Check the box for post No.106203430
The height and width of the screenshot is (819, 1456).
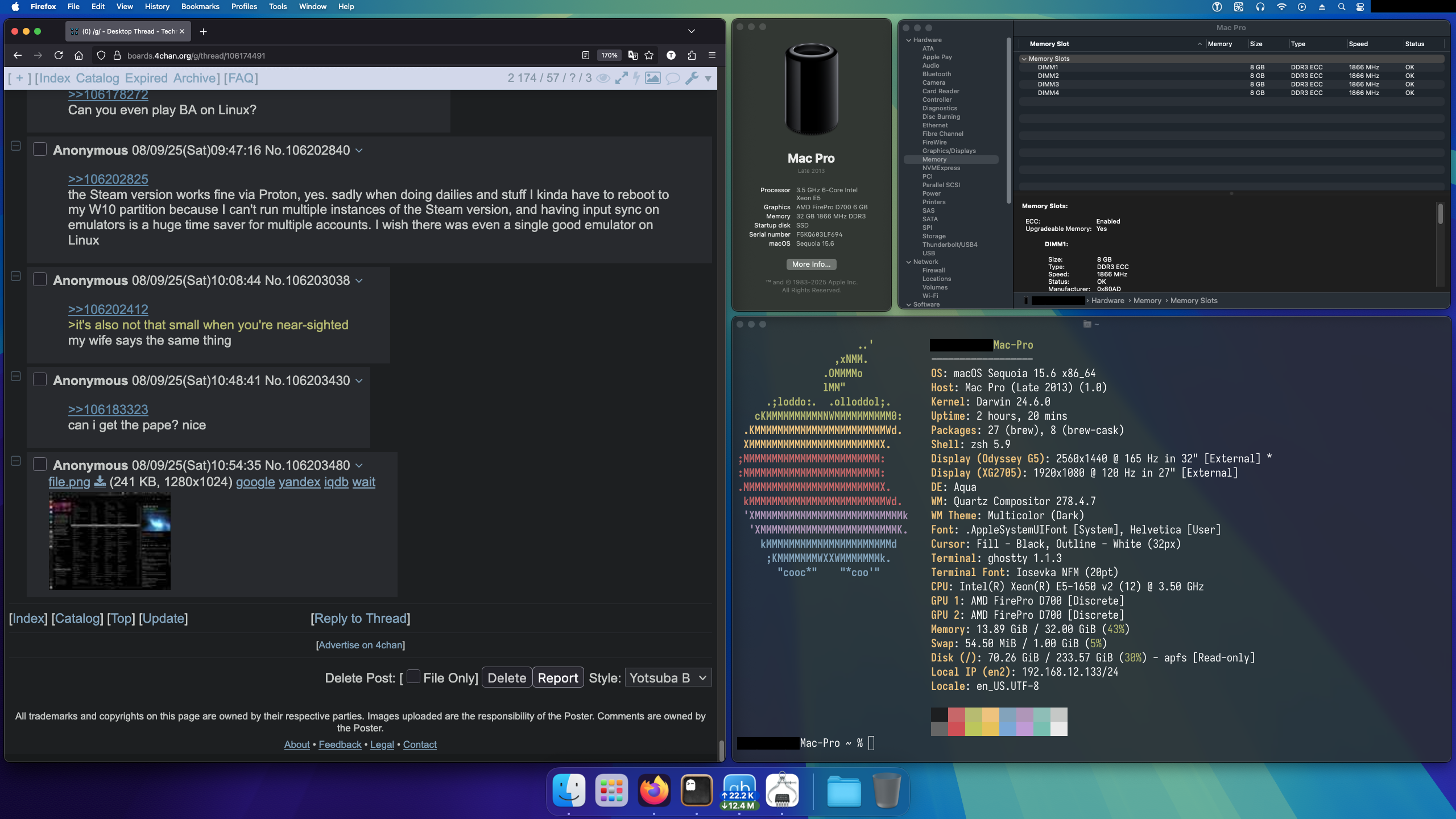click(39, 380)
